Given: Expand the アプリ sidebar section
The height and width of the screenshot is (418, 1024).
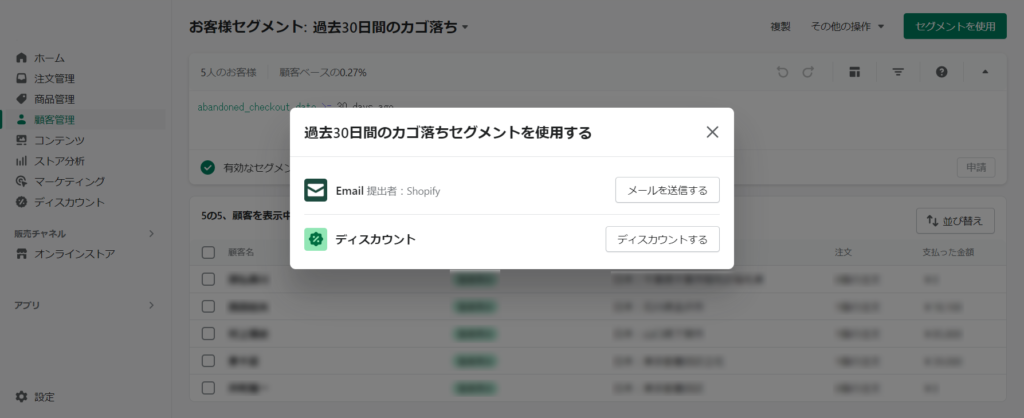Looking at the screenshot, I should coord(151,305).
